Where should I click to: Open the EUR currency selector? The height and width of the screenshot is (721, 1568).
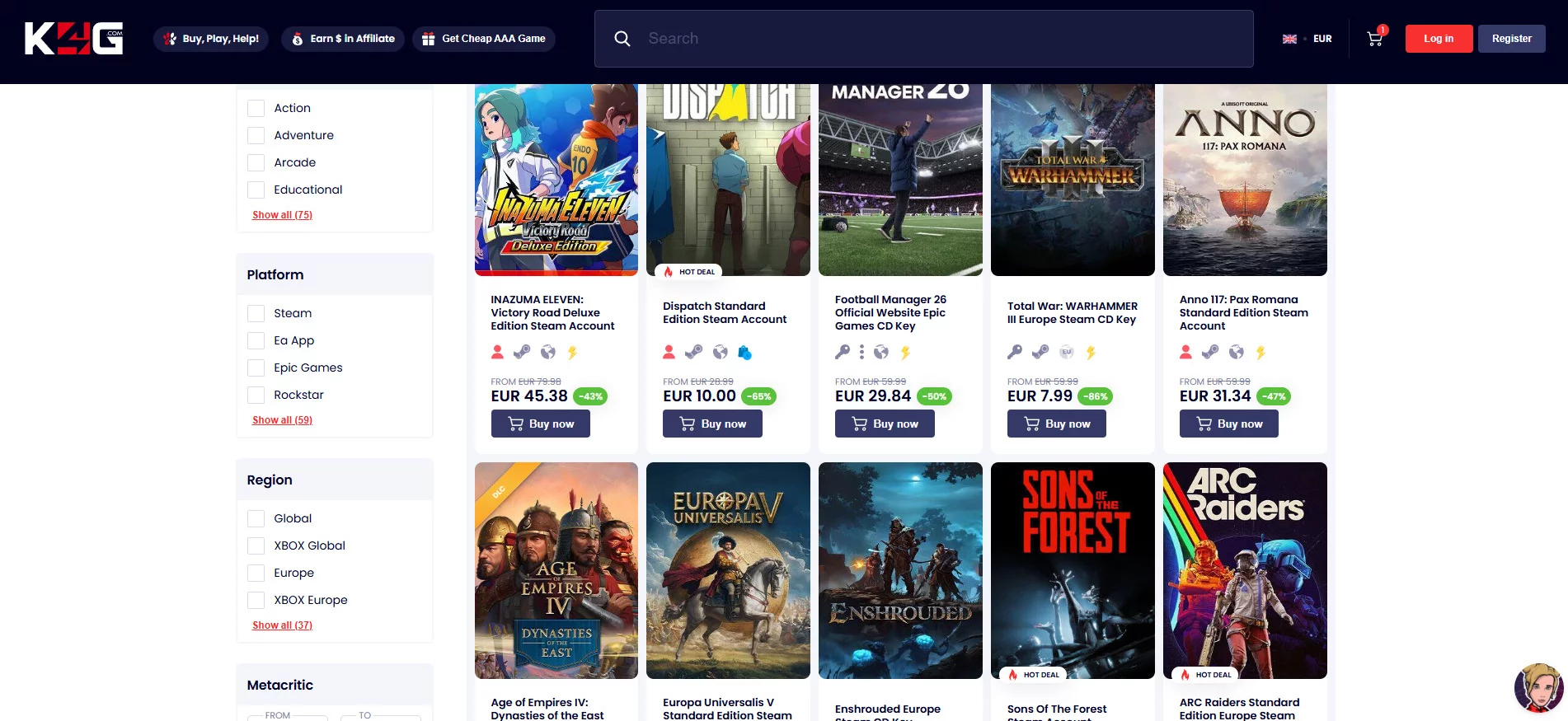[1322, 39]
